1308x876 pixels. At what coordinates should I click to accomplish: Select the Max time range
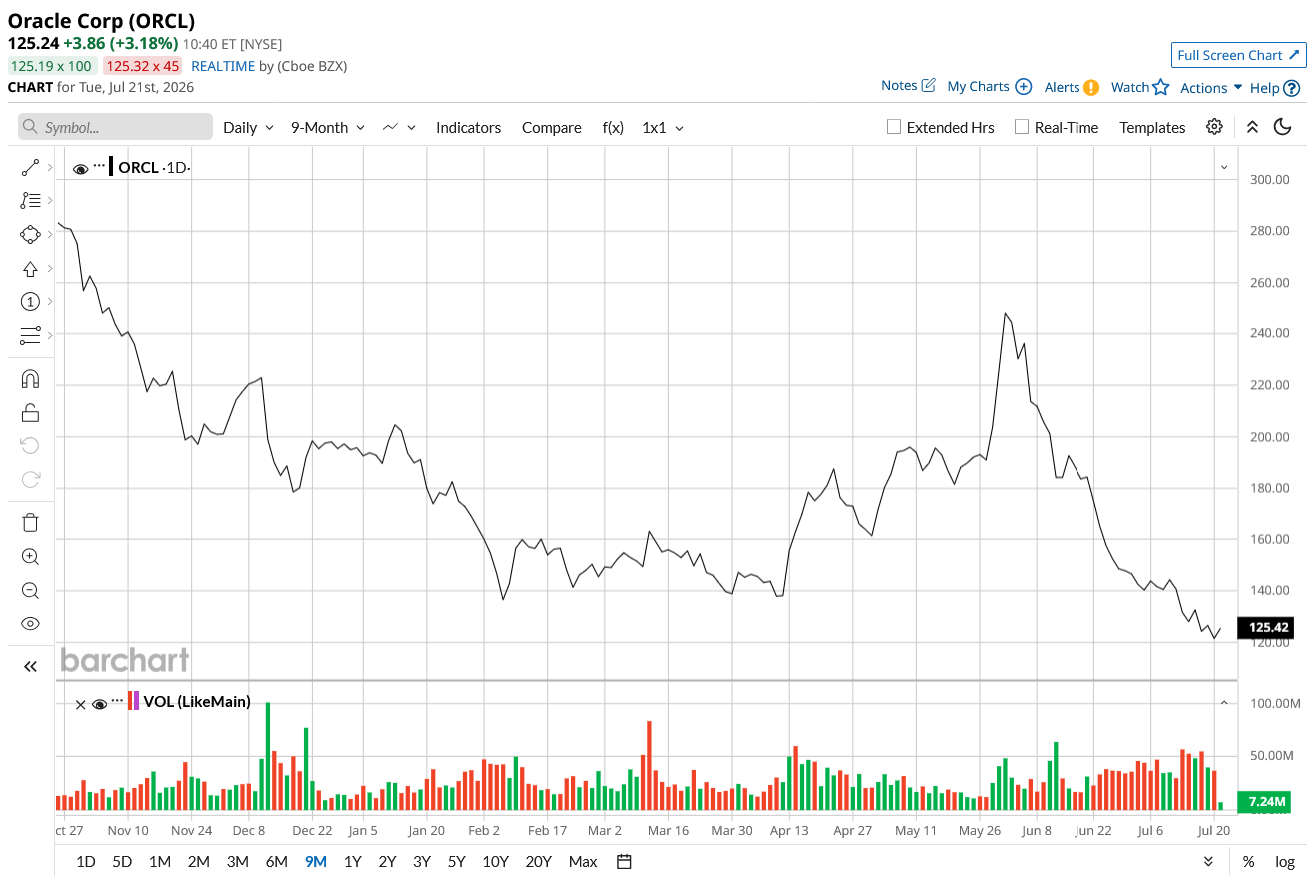583,861
